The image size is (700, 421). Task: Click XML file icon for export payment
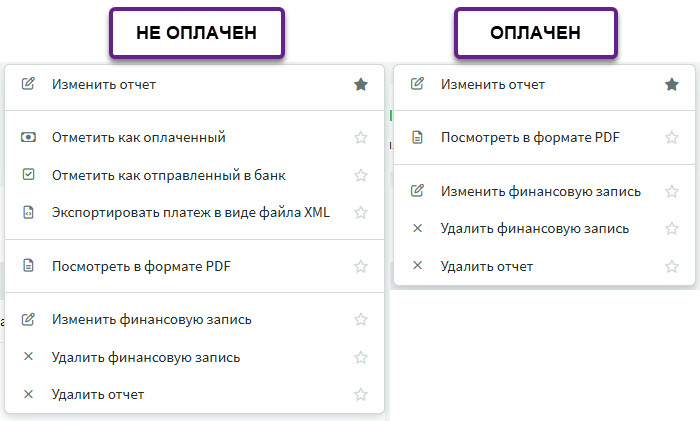tap(28, 212)
